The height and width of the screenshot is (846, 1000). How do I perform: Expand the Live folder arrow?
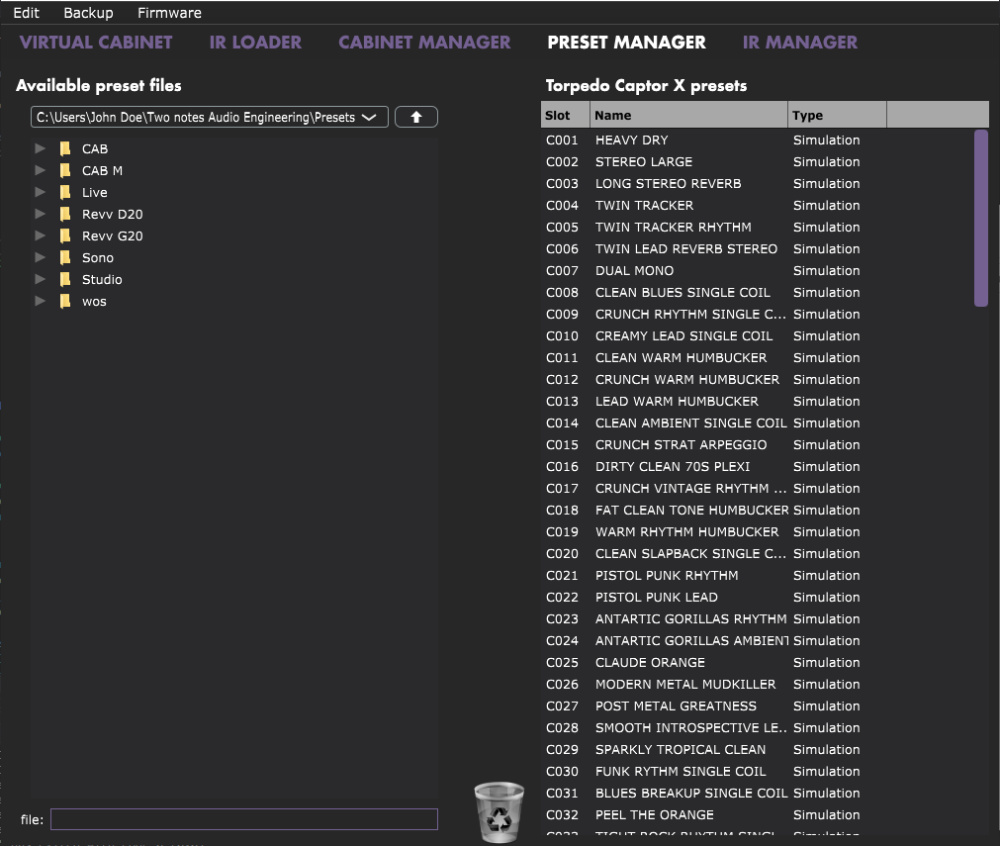[x=40, y=192]
